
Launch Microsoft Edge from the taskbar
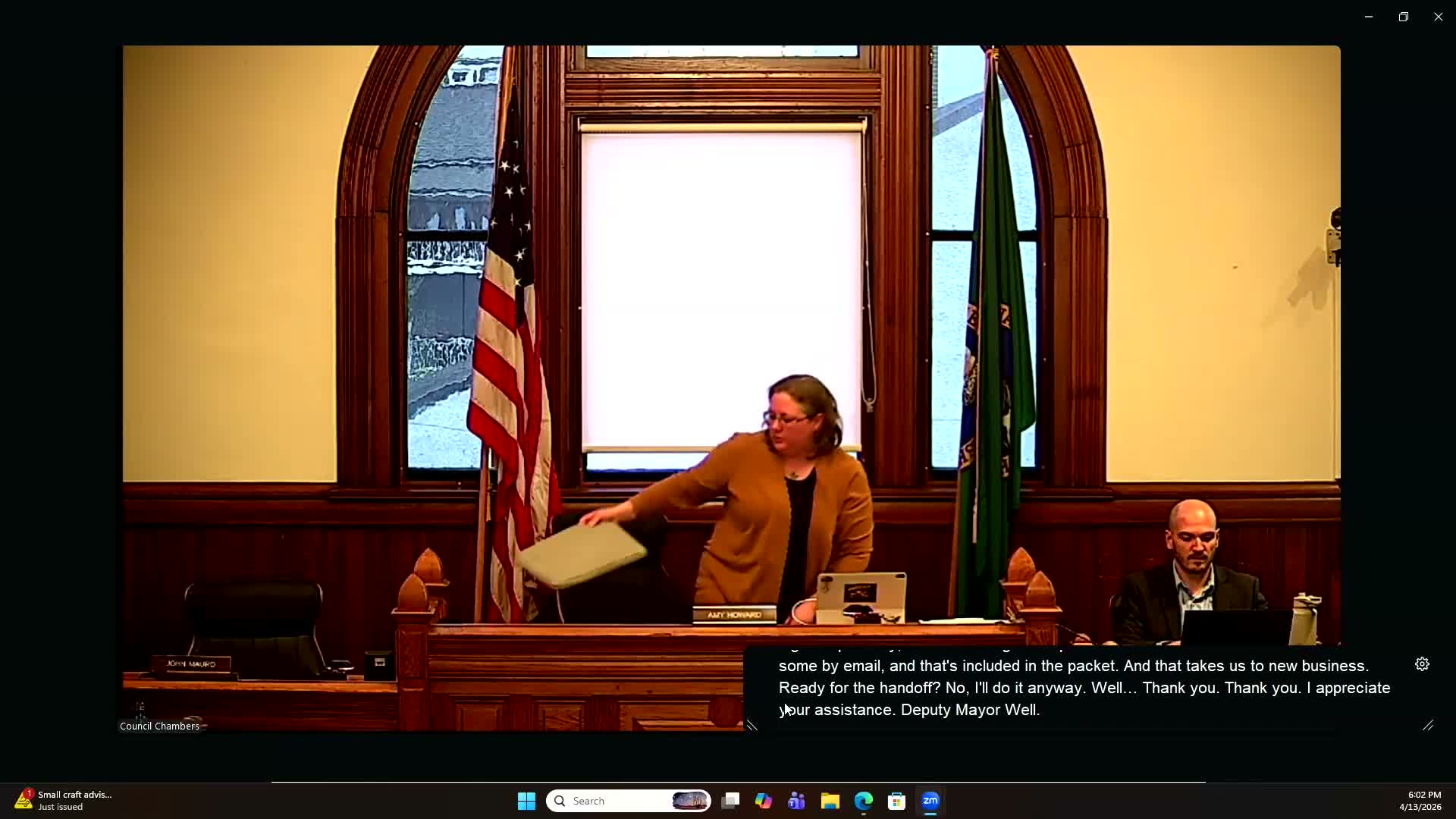tap(864, 801)
